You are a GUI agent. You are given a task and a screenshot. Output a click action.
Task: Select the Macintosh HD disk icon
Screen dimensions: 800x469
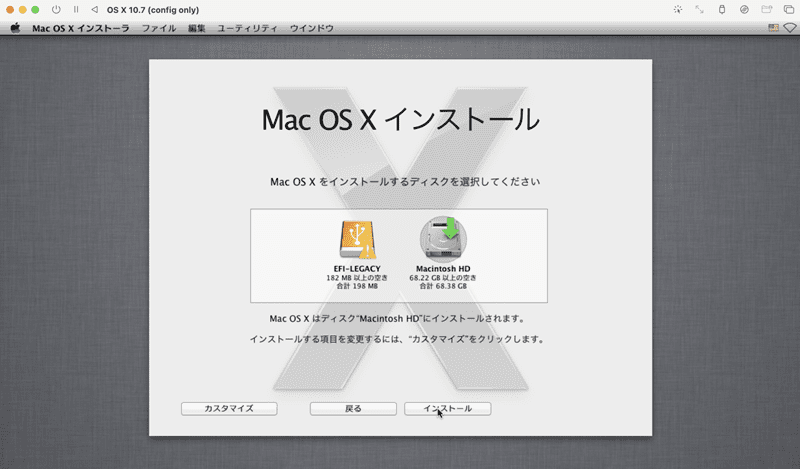[443, 239]
